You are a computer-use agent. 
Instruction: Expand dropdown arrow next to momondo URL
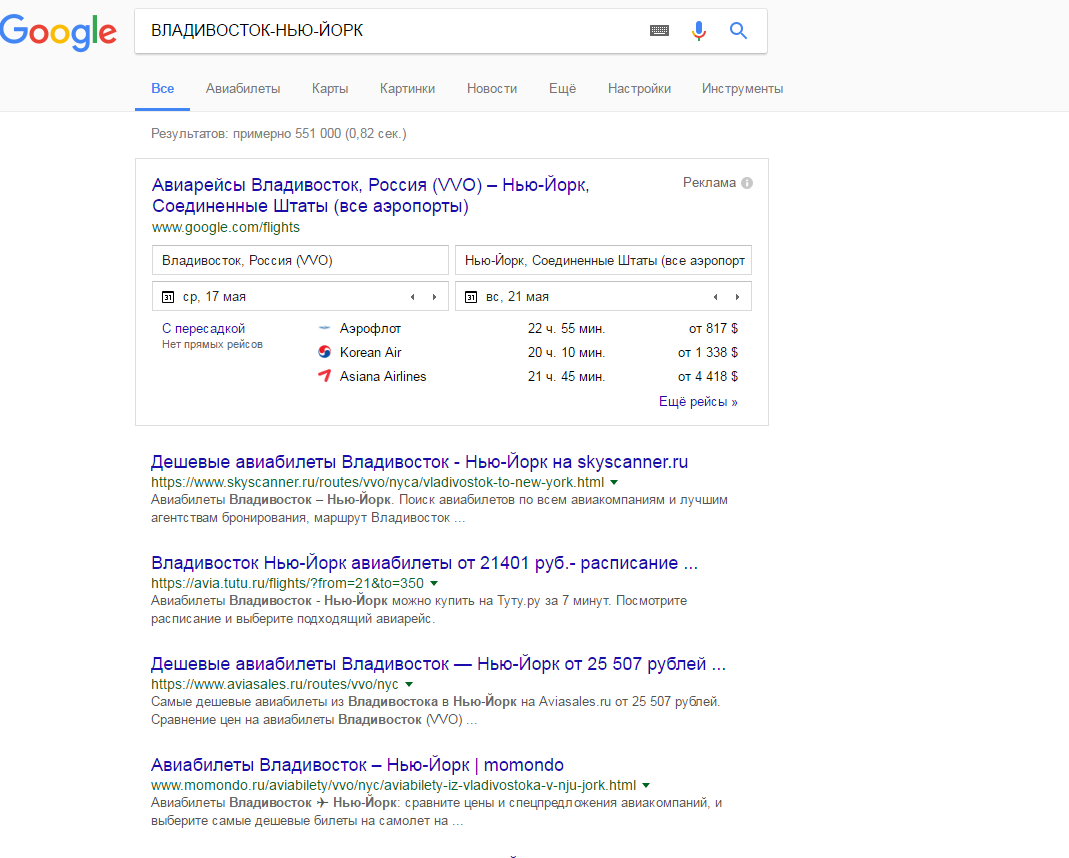[x=646, y=785]
